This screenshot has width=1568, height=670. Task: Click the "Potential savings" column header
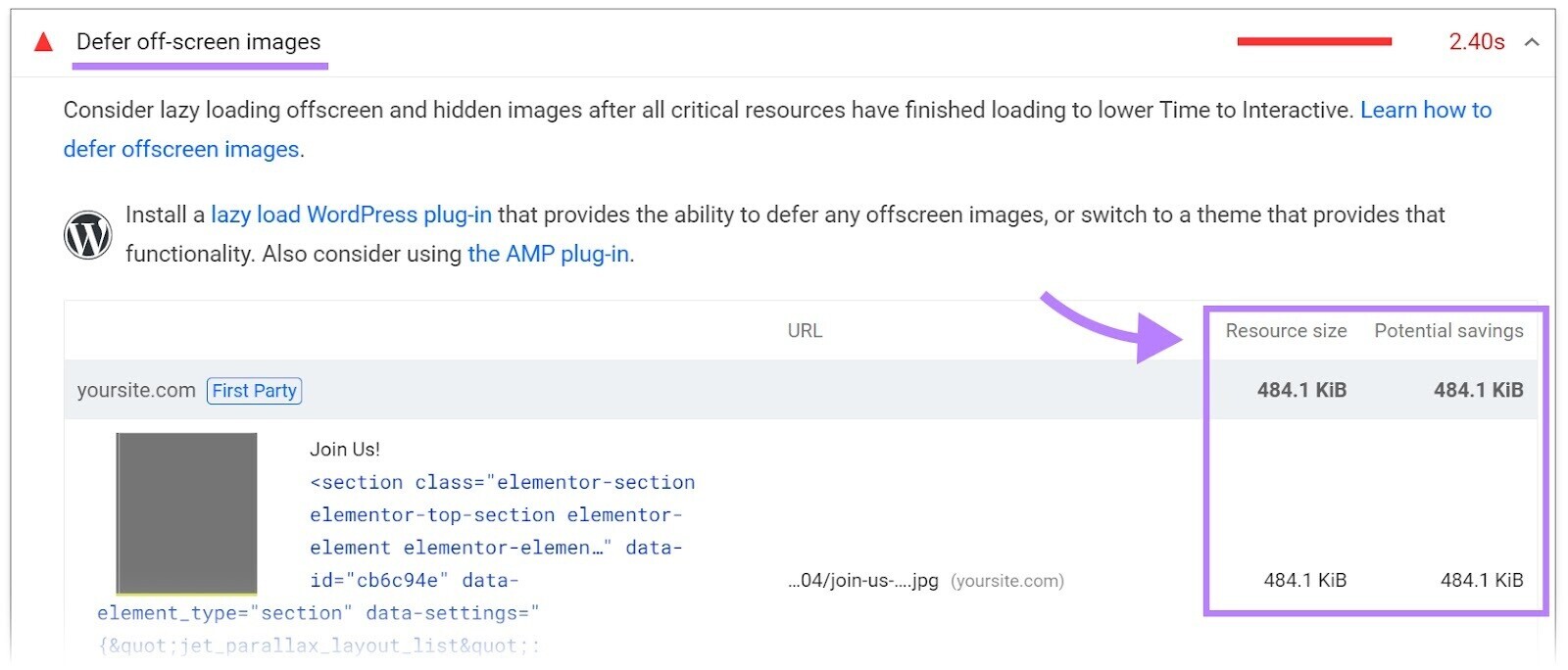pos(1447,330)
